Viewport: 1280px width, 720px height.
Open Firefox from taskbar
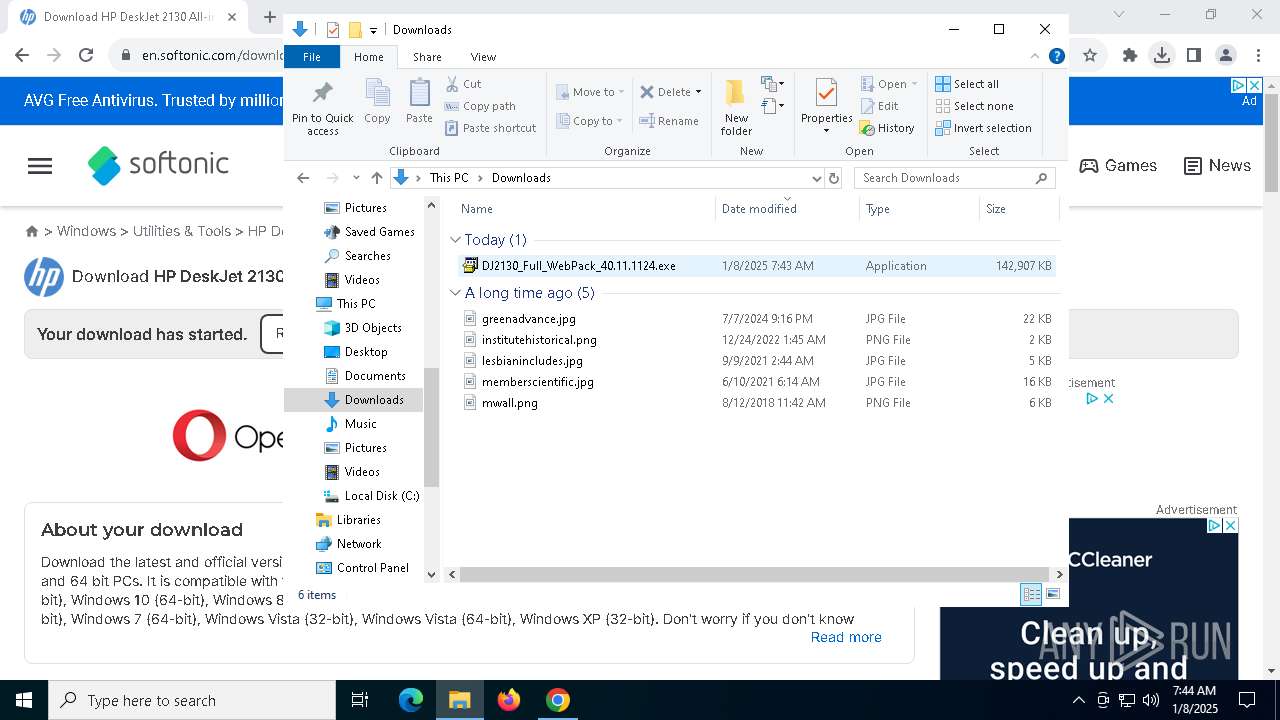point(509,700)
